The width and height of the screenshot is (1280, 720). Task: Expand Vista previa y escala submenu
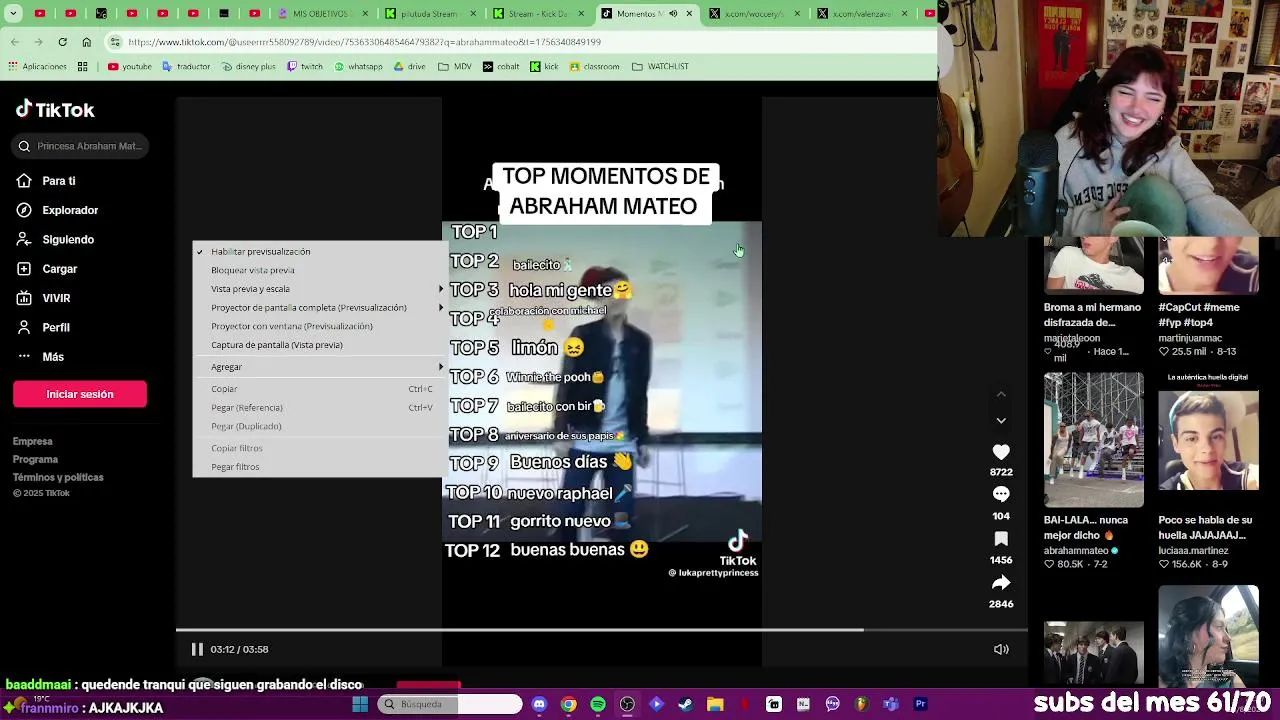[318, 289]
